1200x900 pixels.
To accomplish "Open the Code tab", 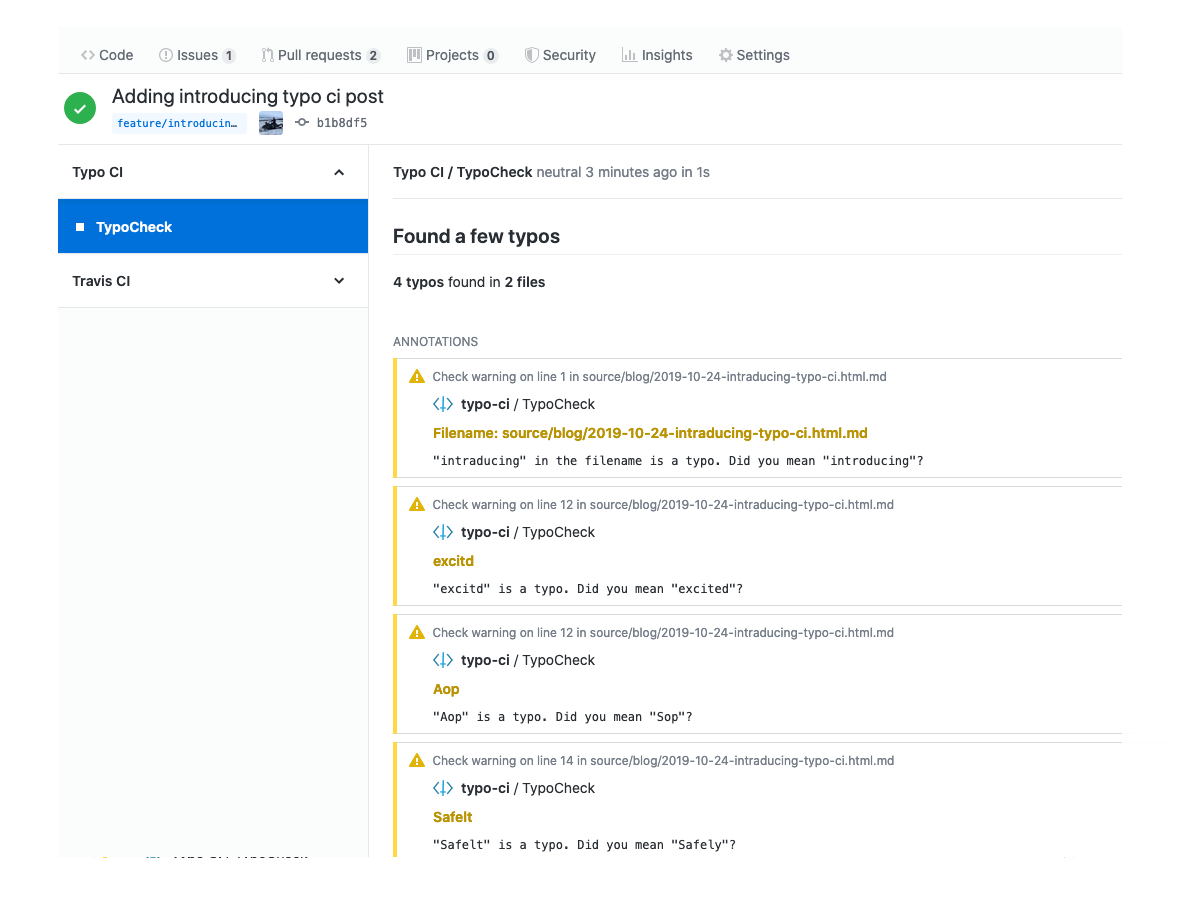I will click(x=107, y=55).
